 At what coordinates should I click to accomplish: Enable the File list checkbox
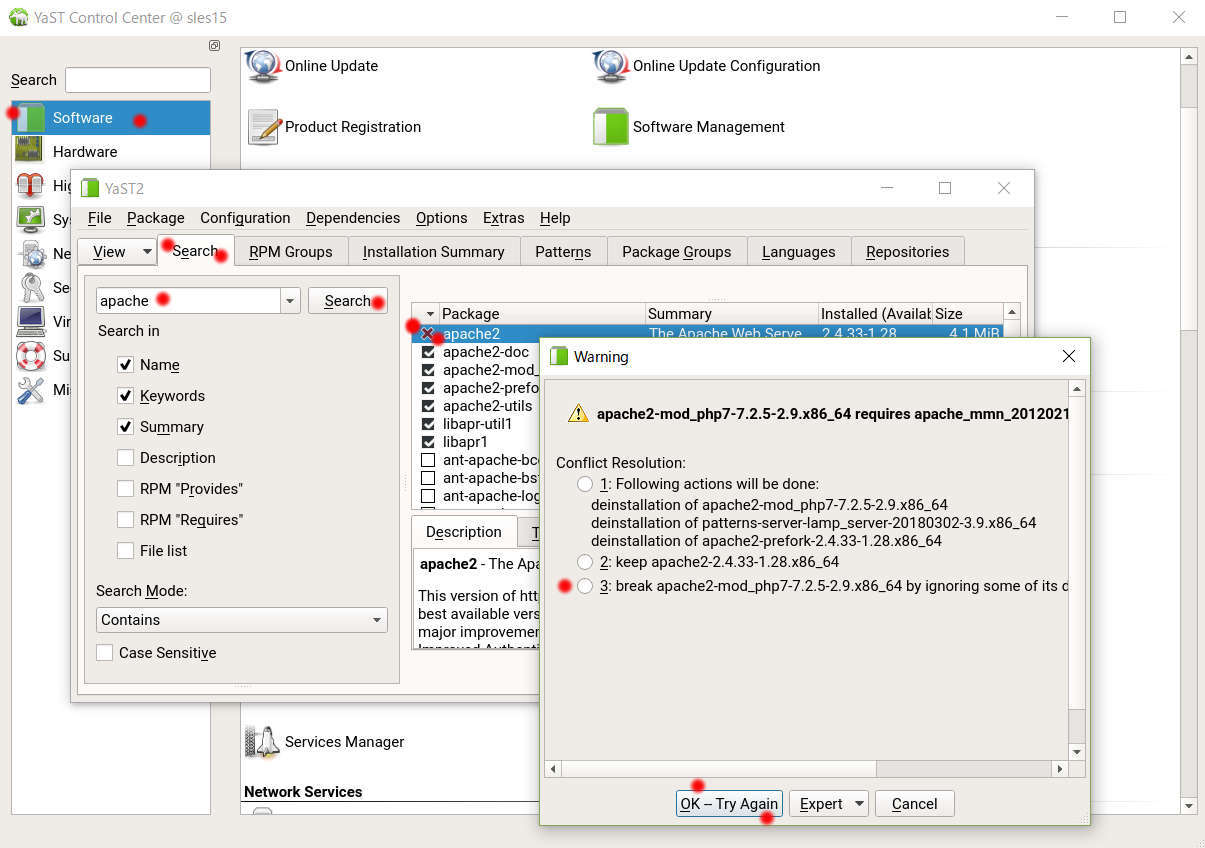click(x=125, y=551)
